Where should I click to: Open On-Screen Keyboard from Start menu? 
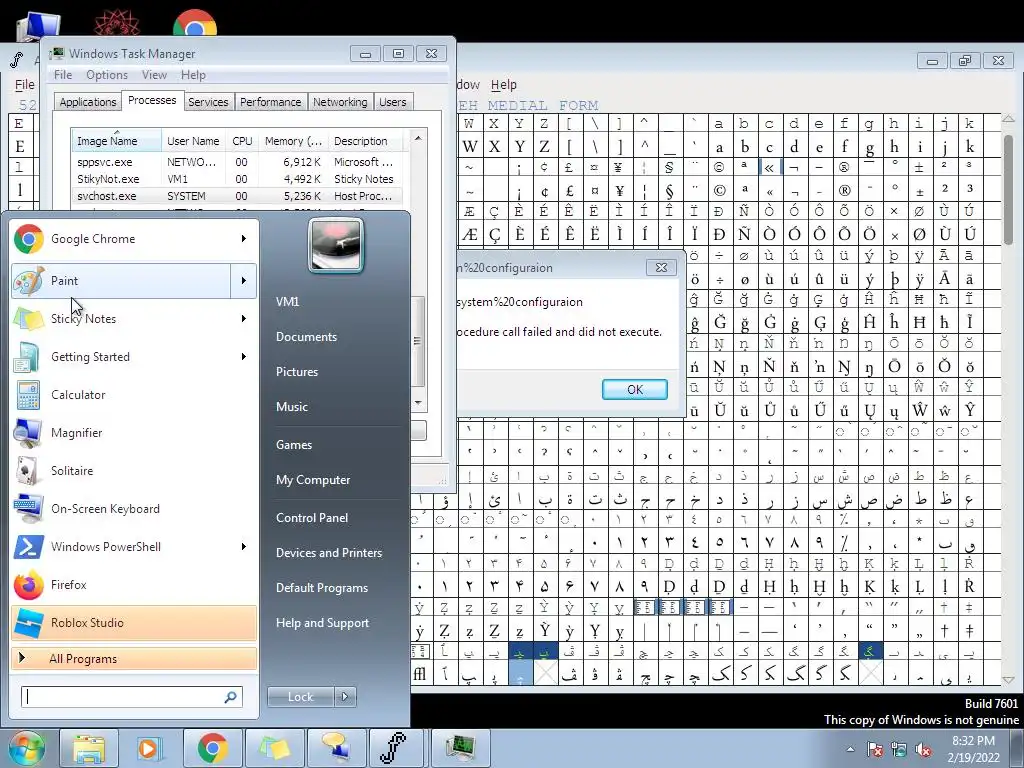[134, 509]
